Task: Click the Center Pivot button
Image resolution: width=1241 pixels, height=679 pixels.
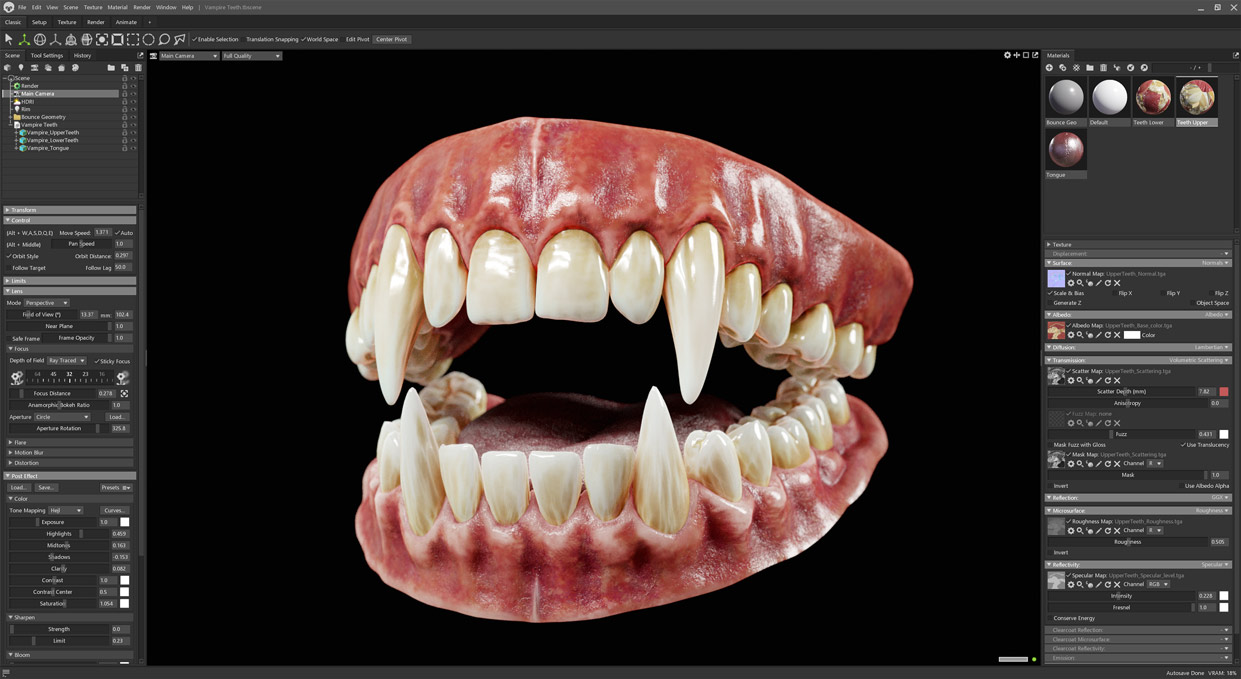Action: coord(390,39)
